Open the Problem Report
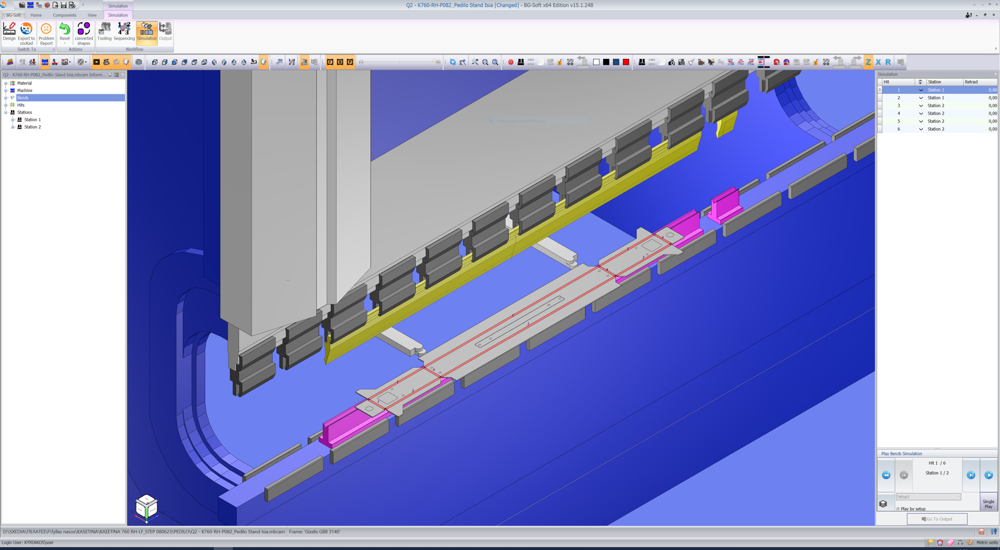1000x550 pixels. 46,32
